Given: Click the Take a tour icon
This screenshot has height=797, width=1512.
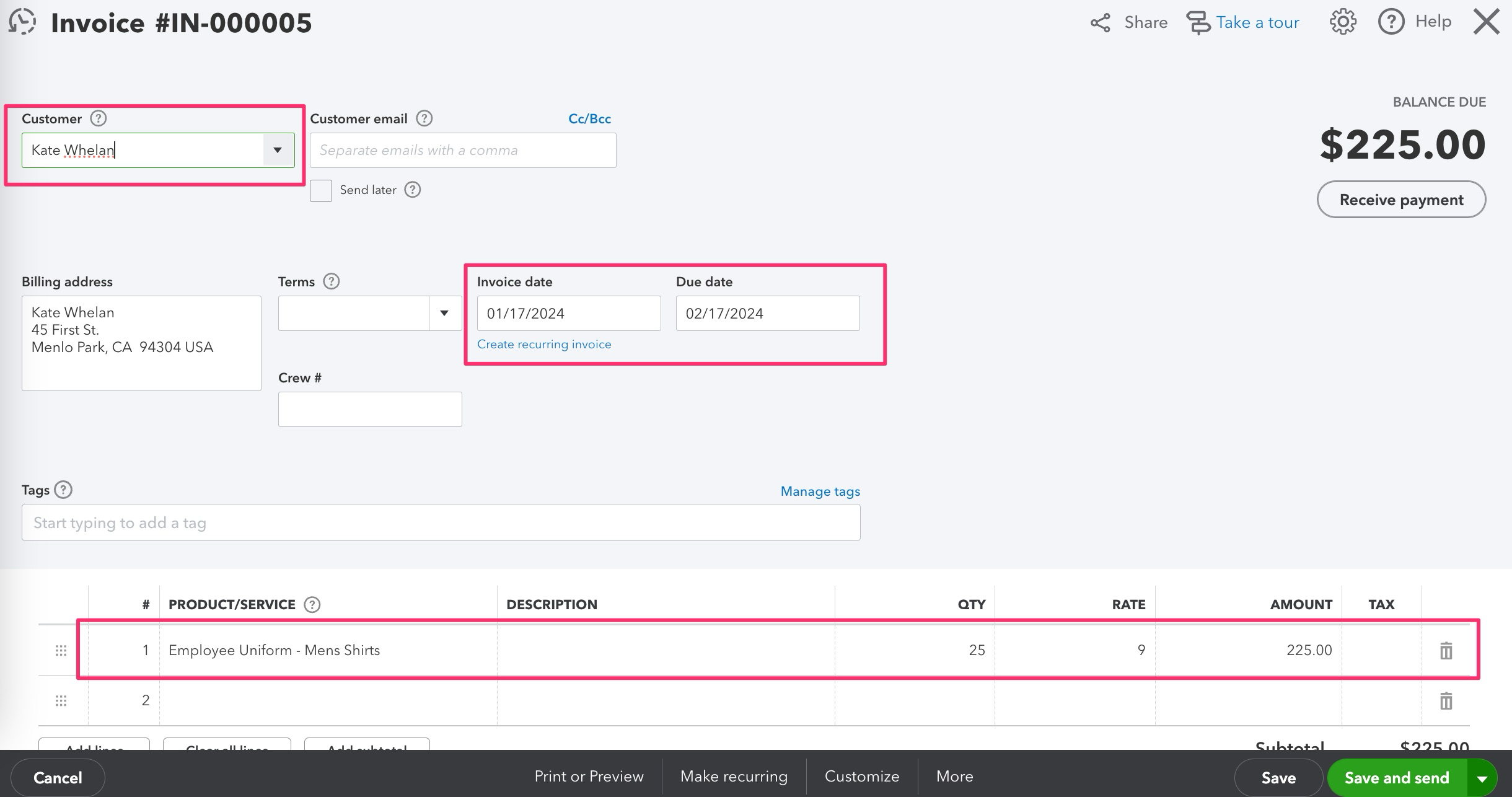Looking at the screenshot, I should pos(1200,22).
